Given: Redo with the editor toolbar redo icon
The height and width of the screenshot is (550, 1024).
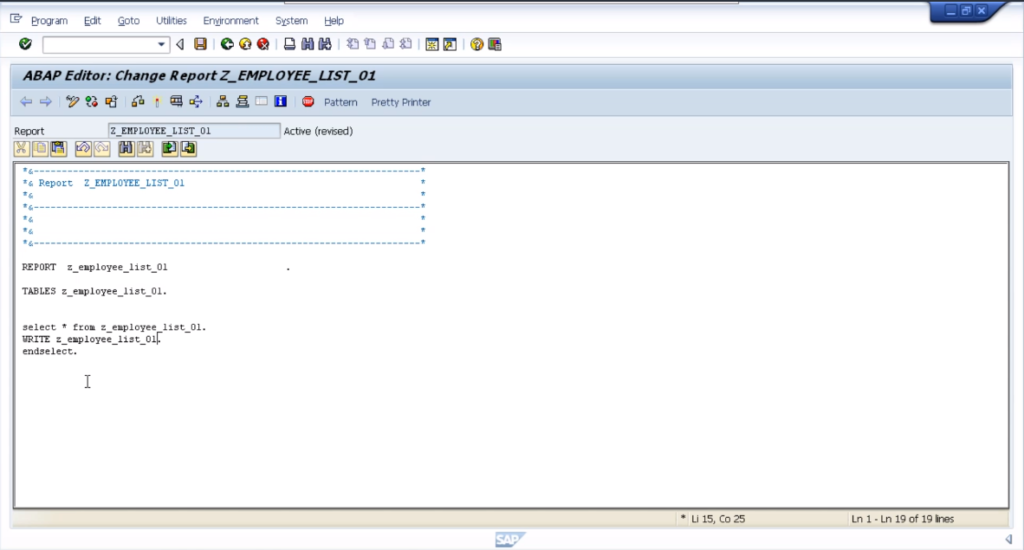Looking at the screenshot, I should tap(102, 149).
